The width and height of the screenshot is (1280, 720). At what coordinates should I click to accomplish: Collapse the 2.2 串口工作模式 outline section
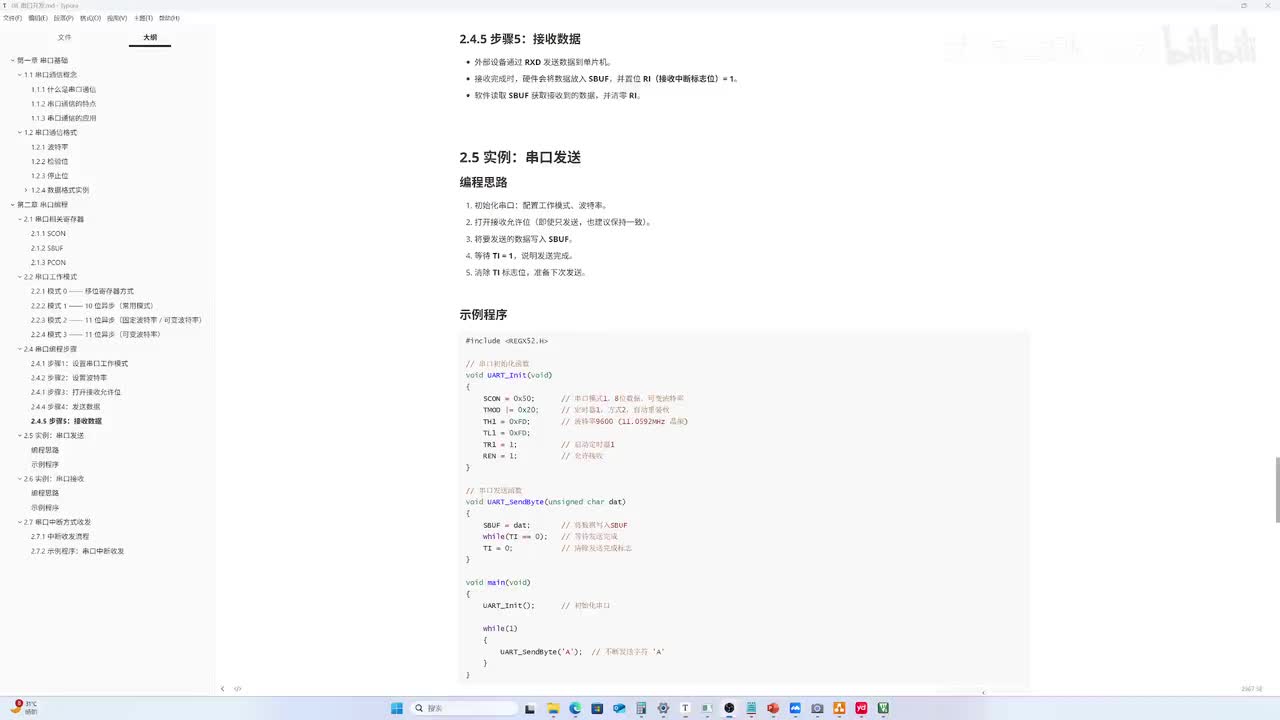click(x=19, y=276)
